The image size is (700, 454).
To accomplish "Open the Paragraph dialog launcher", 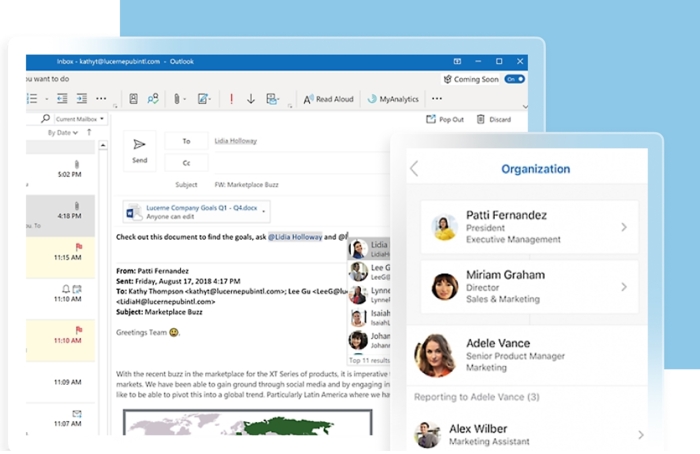I will point(115,106).
